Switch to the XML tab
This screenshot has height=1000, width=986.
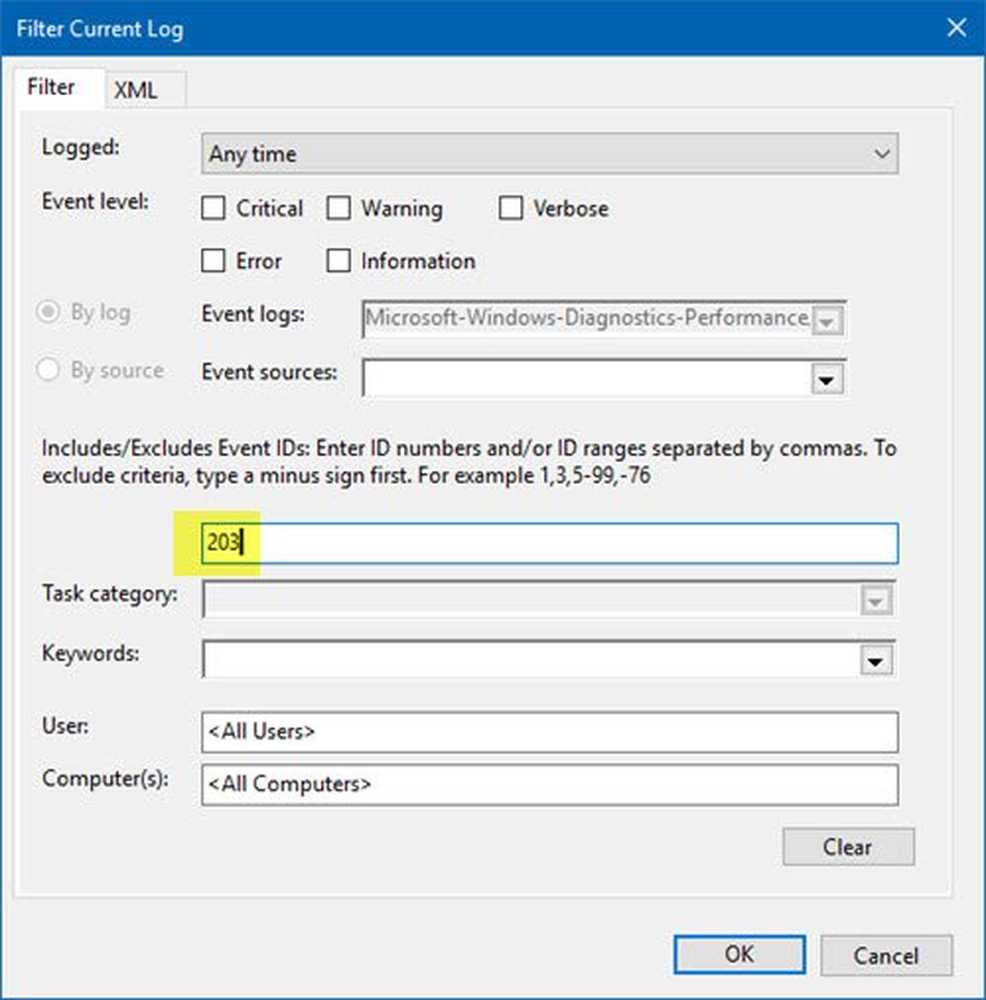coord(135,90)
